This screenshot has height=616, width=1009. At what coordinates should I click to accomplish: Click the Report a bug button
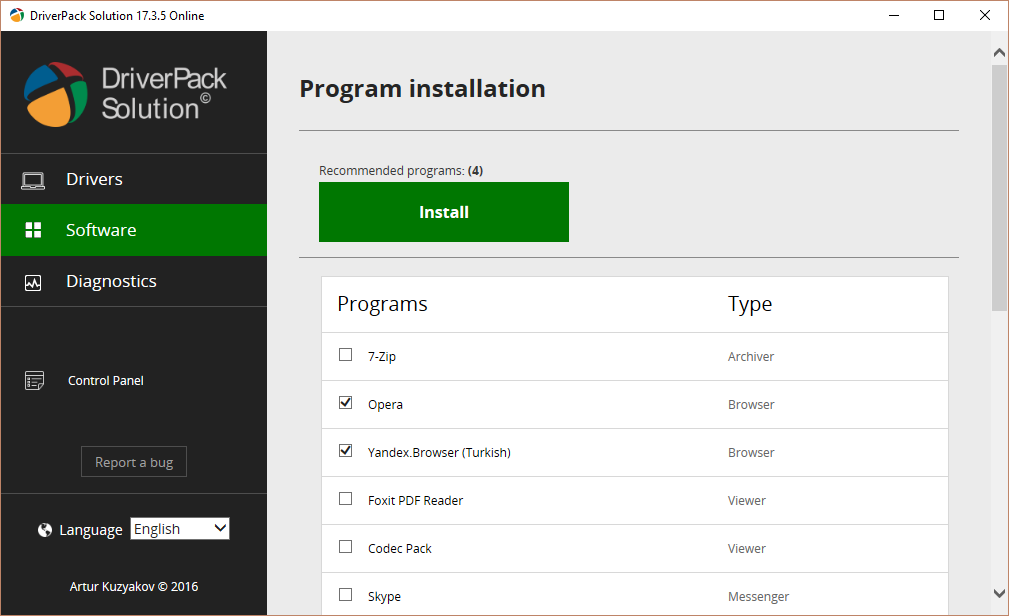coord(134,462)
